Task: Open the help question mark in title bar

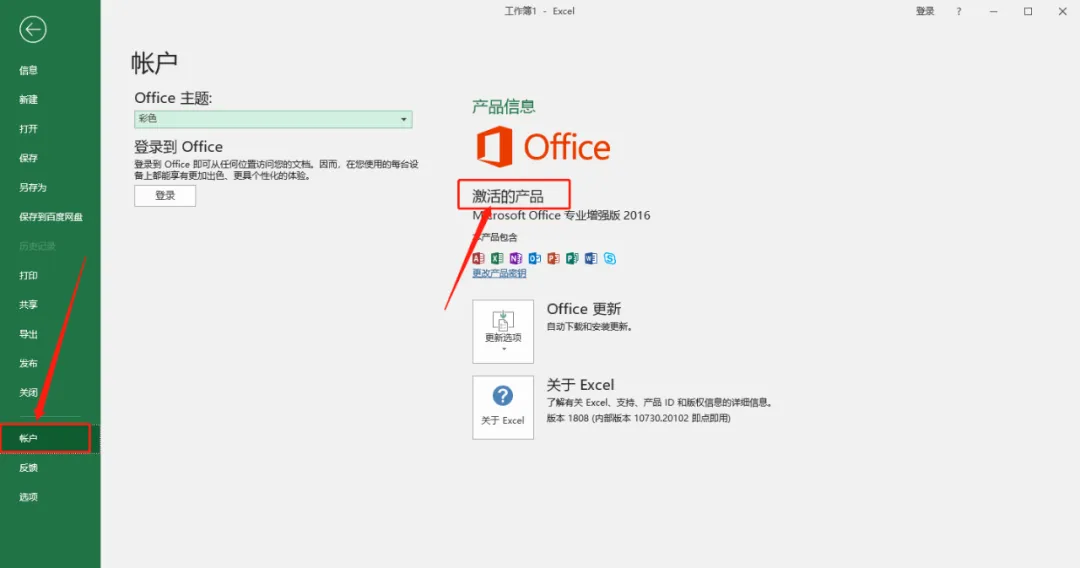Action: pos(959,11)
